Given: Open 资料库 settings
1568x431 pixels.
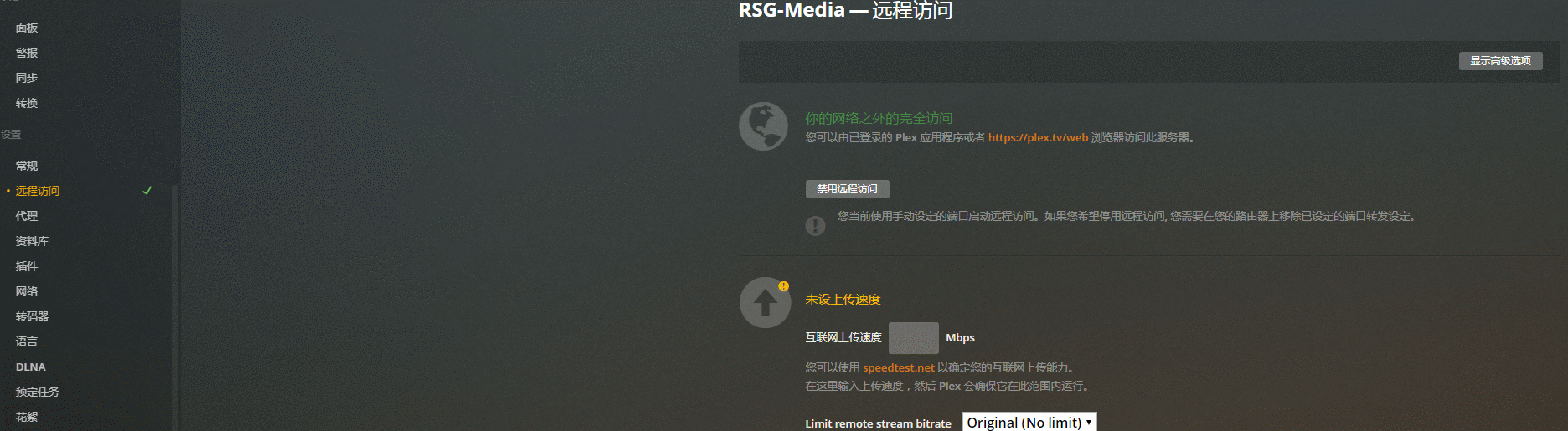Looking at the screenshot, I should click(32, 241).
